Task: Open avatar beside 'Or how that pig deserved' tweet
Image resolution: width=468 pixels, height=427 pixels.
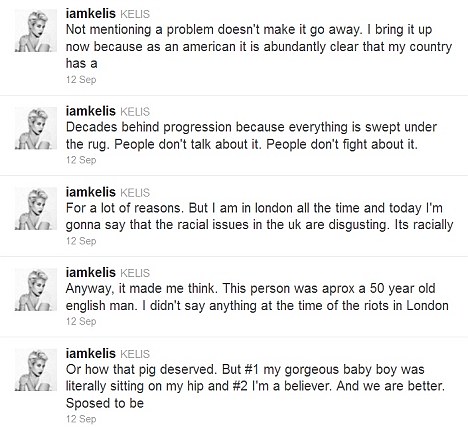Action: (36, 370)
